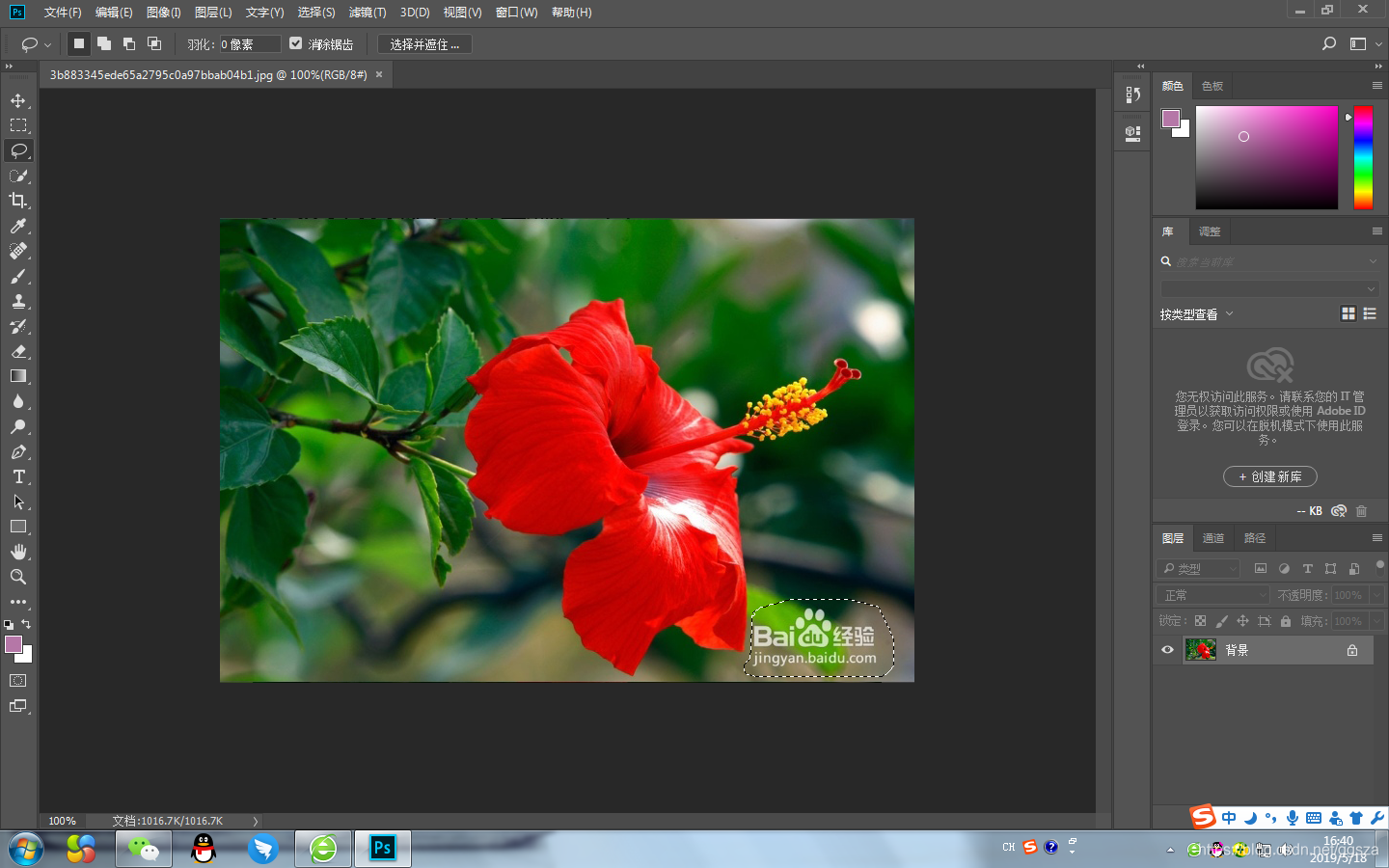
Task: Select the Lasso tool in the toolbox
Action: point(18,150)
